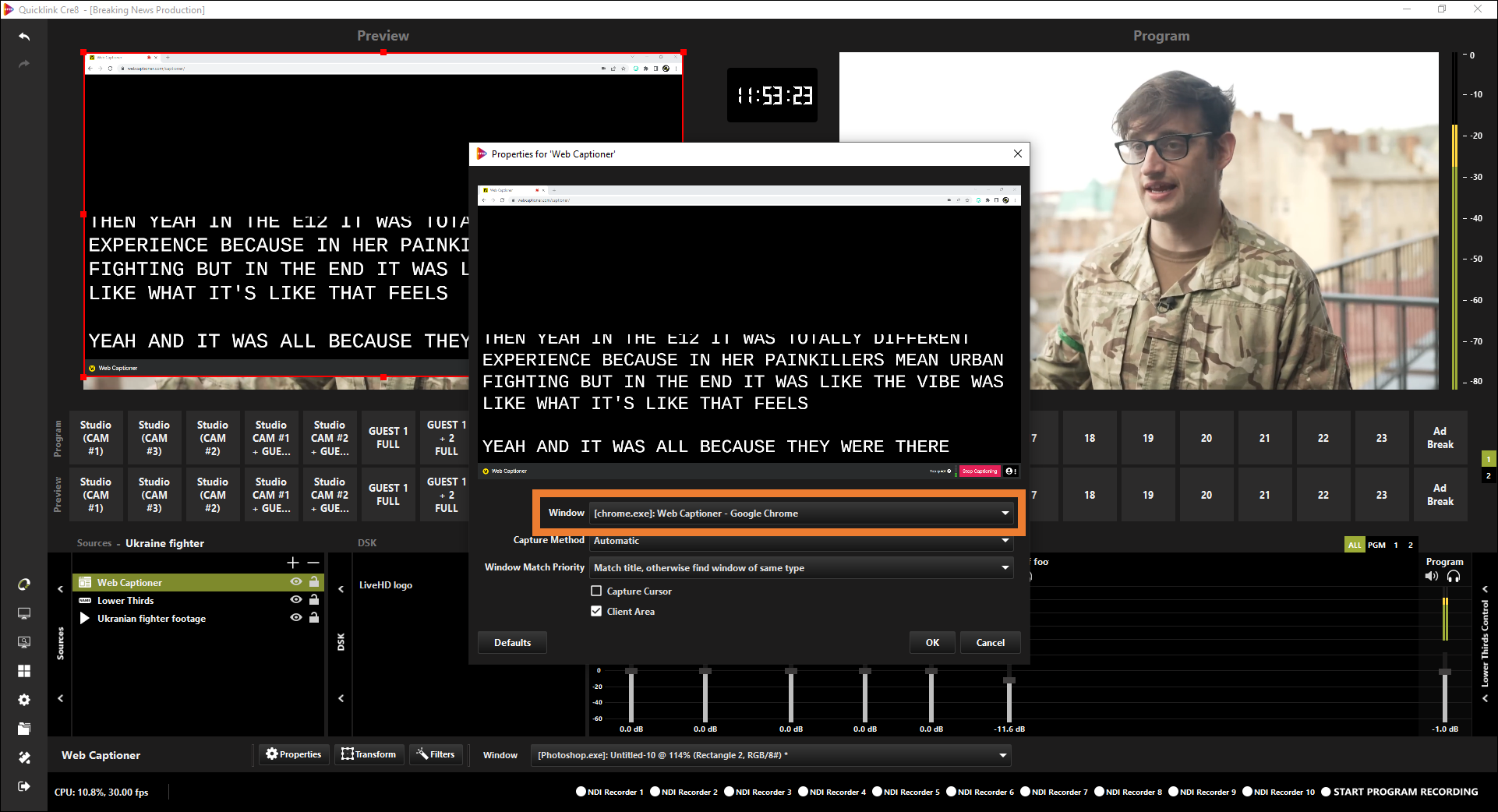
Task: Enable the Capture Cursor checkbox
Action: (597, 591)
